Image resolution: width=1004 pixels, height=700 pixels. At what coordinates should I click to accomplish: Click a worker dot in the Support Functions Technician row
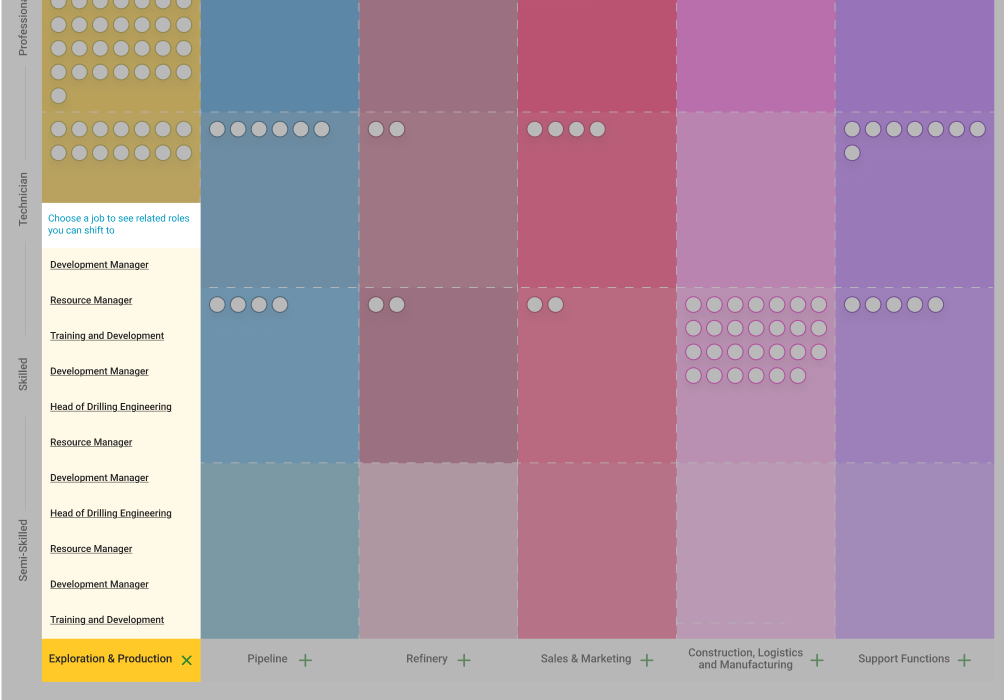point(873,128)
